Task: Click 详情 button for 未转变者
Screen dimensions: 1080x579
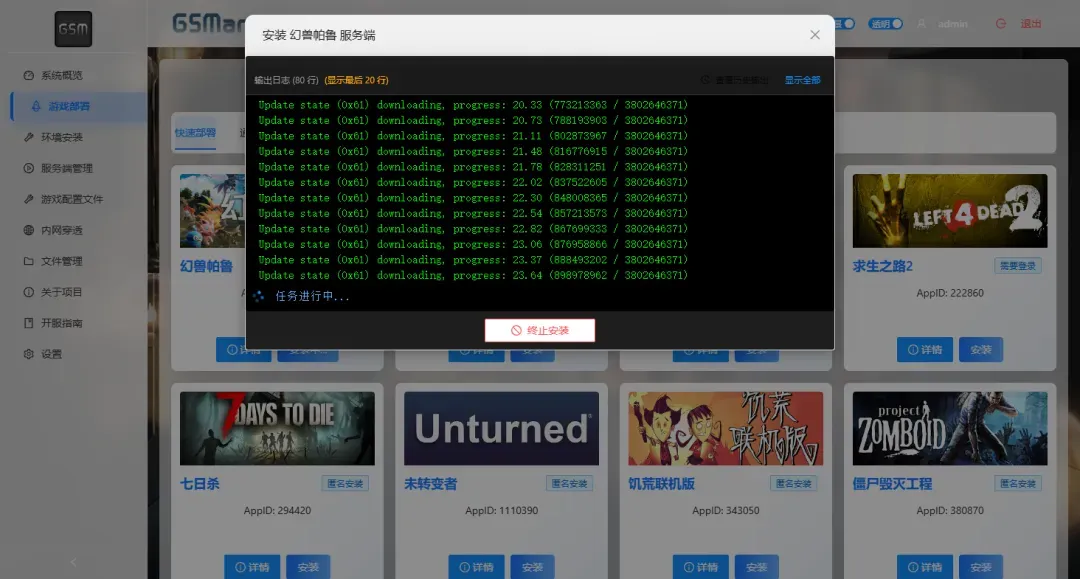Action: click(477, 567)
